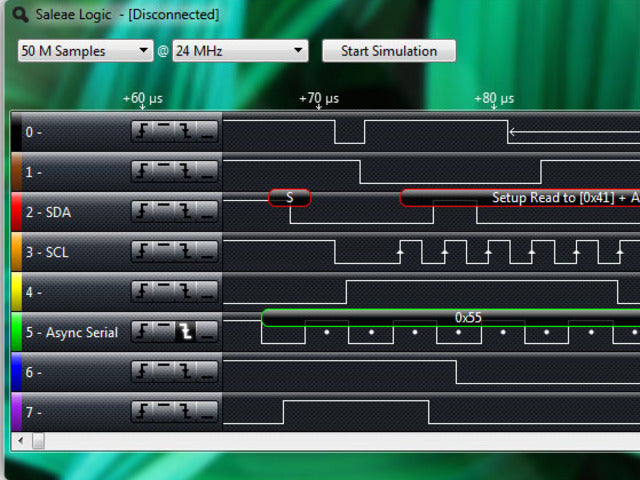Set high level trigger on SDA channel
The height and width of the screenshot is (480, 640).
click(165, 212)
